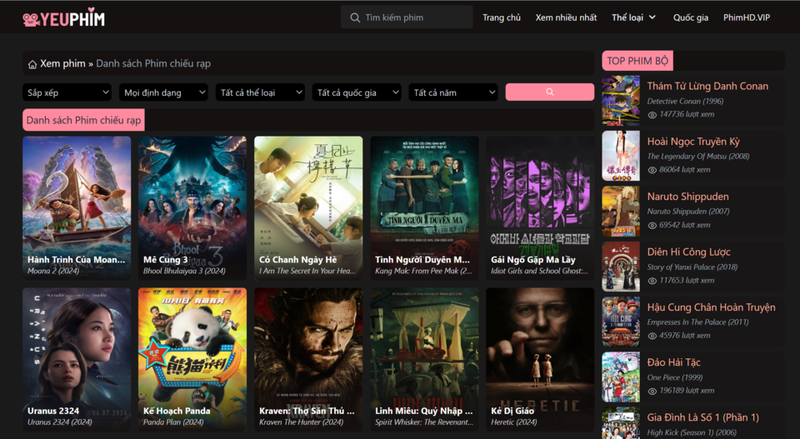The image size is (800, 439).
Task: Open the Mê Cung 3 movie poster
Action: (192, 207)
